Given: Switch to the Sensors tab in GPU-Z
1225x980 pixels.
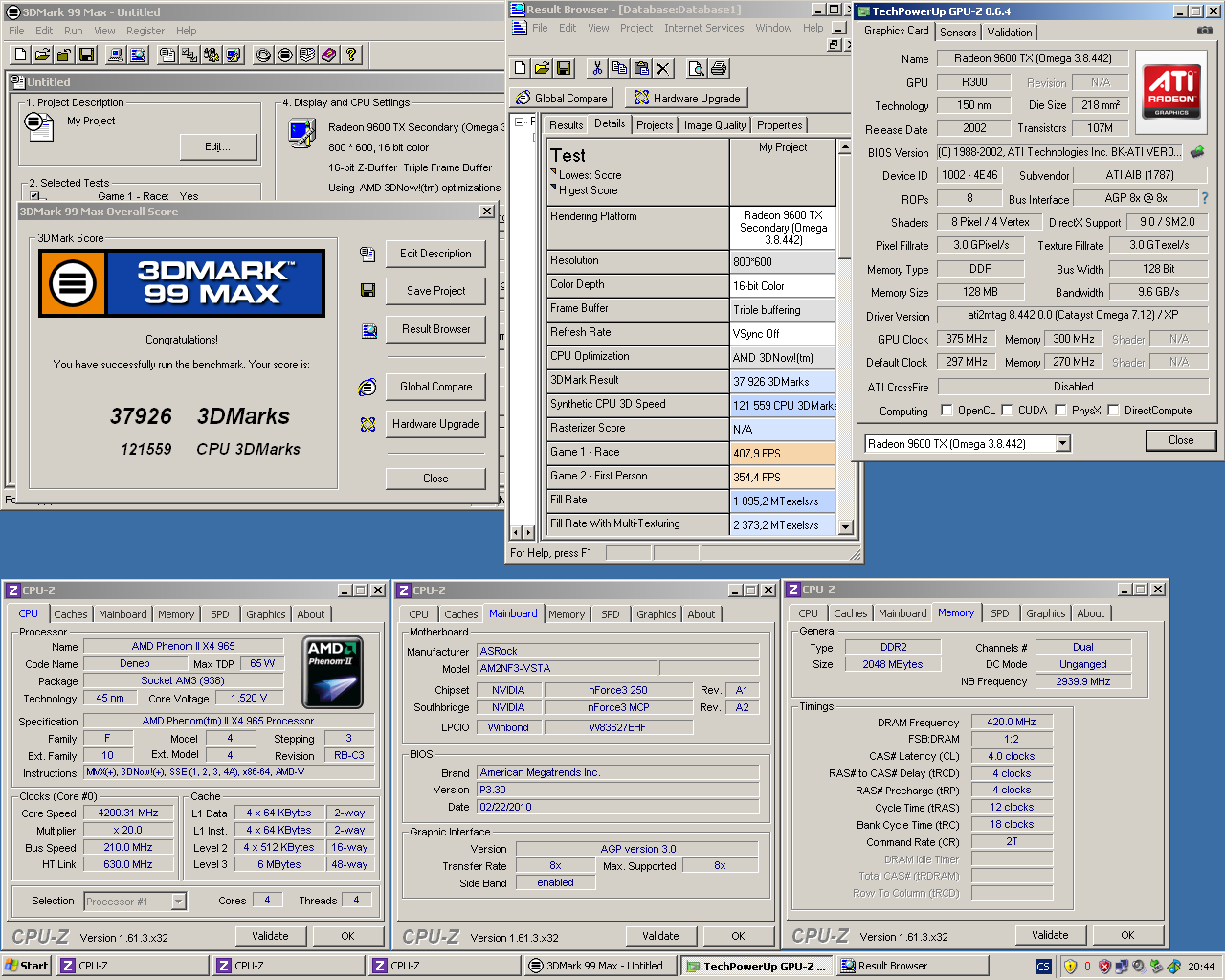Looking at the screenshot, I should (958, 32).
